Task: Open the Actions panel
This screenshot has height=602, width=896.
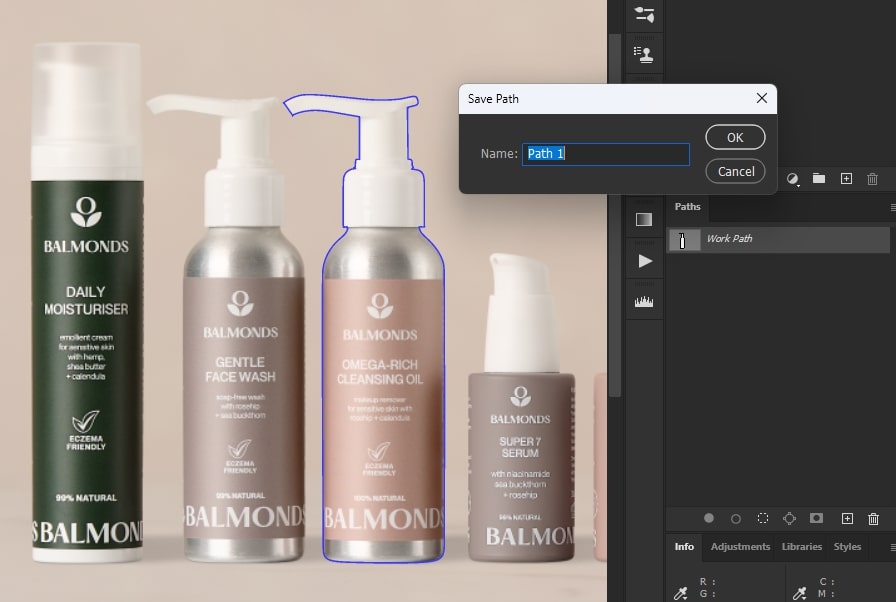Action: pyautogui.click(x=644, y=261)
